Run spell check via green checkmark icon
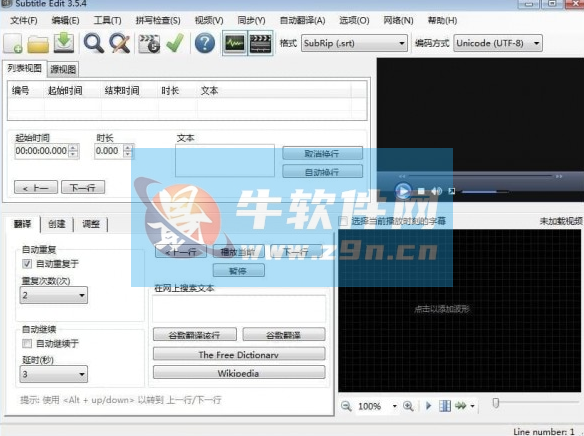The image size is (584, 436). [175, 43]
